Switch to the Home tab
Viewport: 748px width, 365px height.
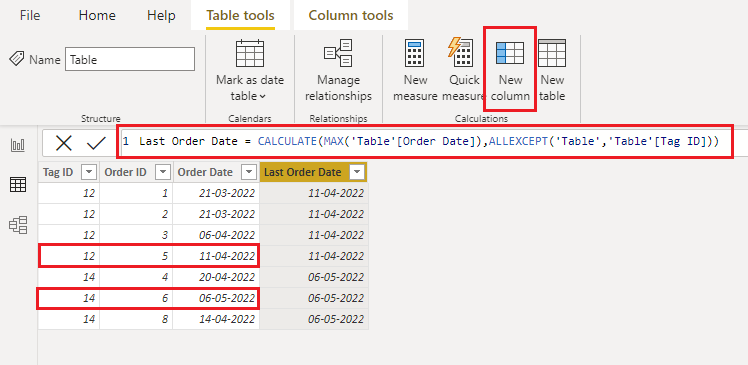[x=97, y=15]
